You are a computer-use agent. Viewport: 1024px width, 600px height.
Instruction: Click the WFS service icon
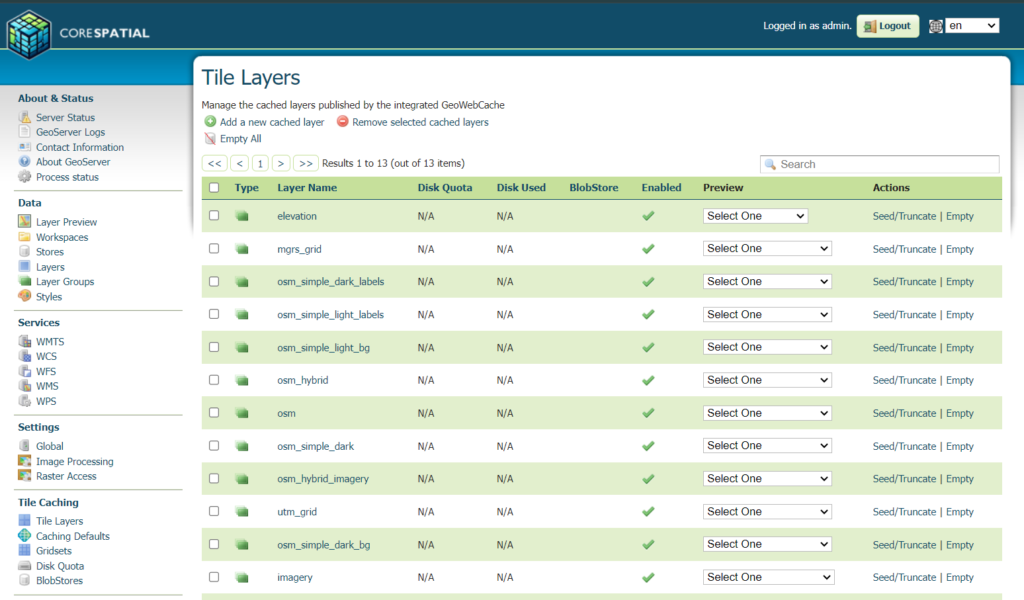click(x=25, y=371)
